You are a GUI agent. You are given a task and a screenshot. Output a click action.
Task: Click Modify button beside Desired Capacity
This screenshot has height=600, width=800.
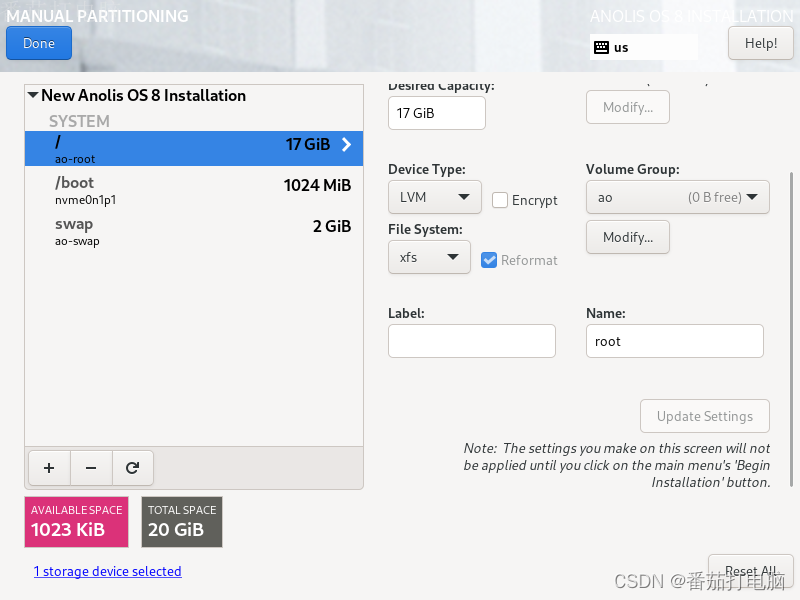[x=628, y=107]
